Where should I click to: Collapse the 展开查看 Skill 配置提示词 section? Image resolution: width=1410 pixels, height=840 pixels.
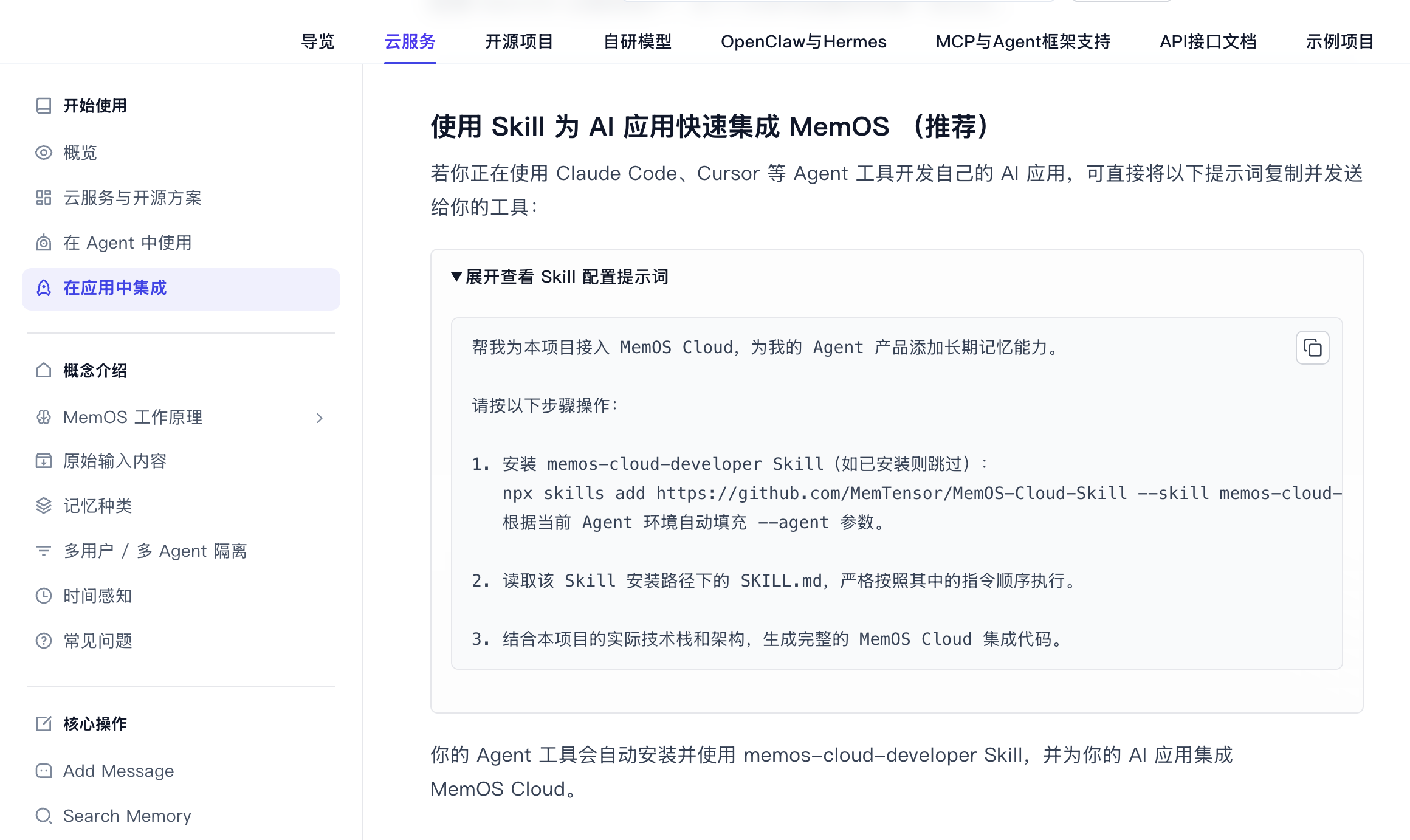click(x=559, y=277)
